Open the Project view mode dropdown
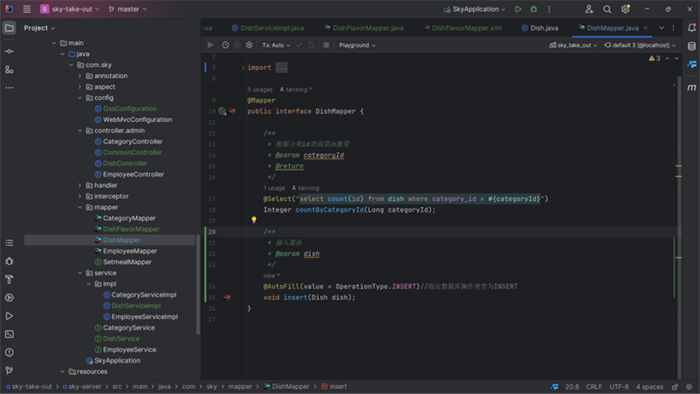This screenshot has height=394, width=700. pyautogui.click(x=39, y=28)
